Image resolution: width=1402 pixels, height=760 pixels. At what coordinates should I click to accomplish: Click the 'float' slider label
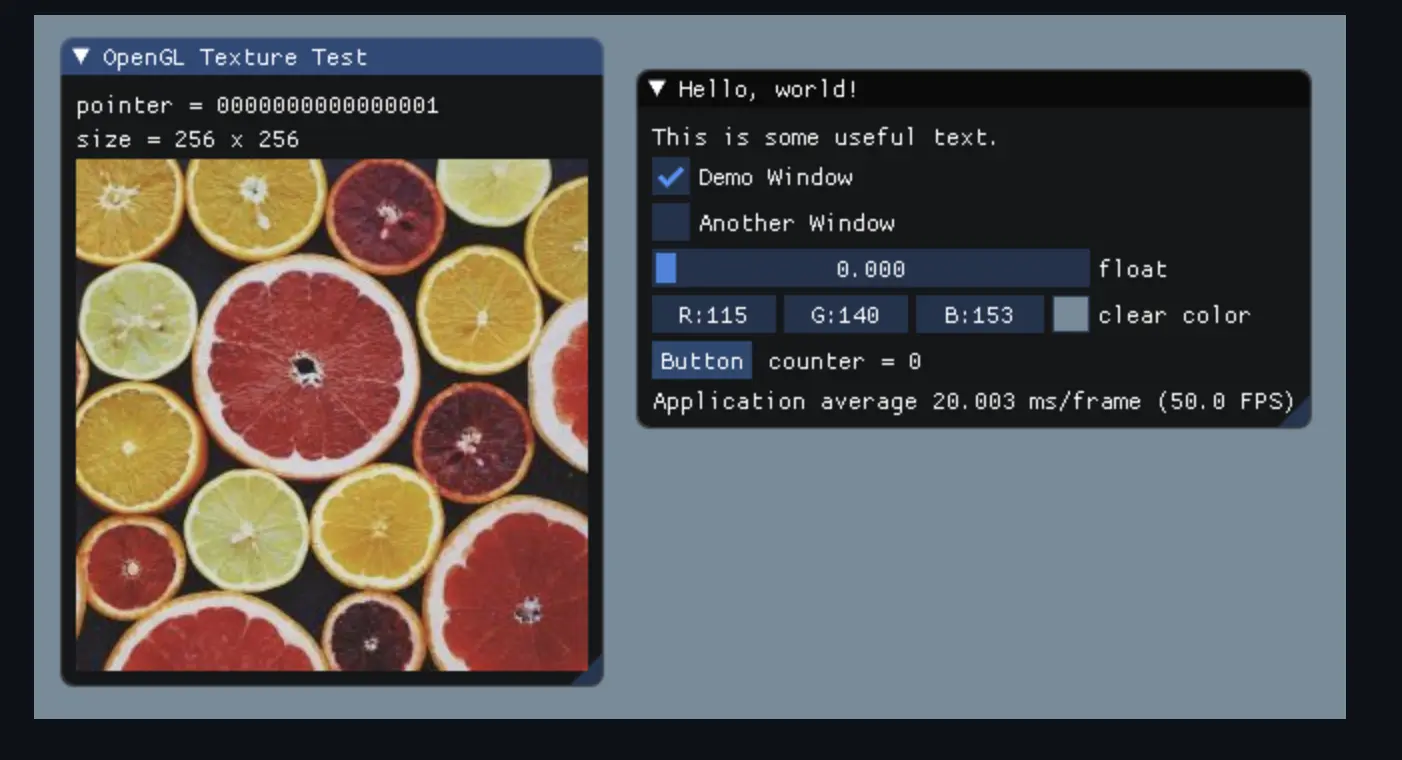click(x=1133, y=269)
